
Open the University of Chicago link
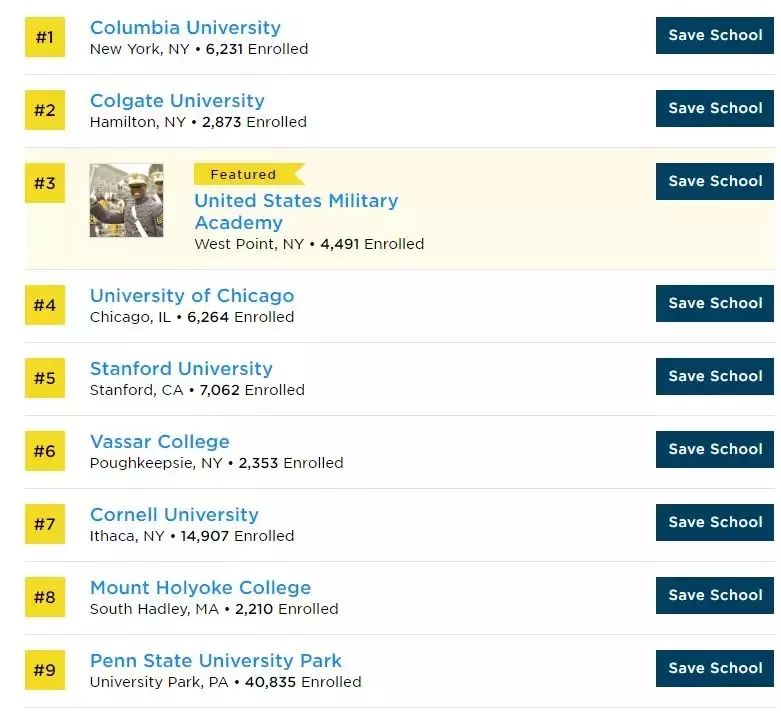[192, 296]
